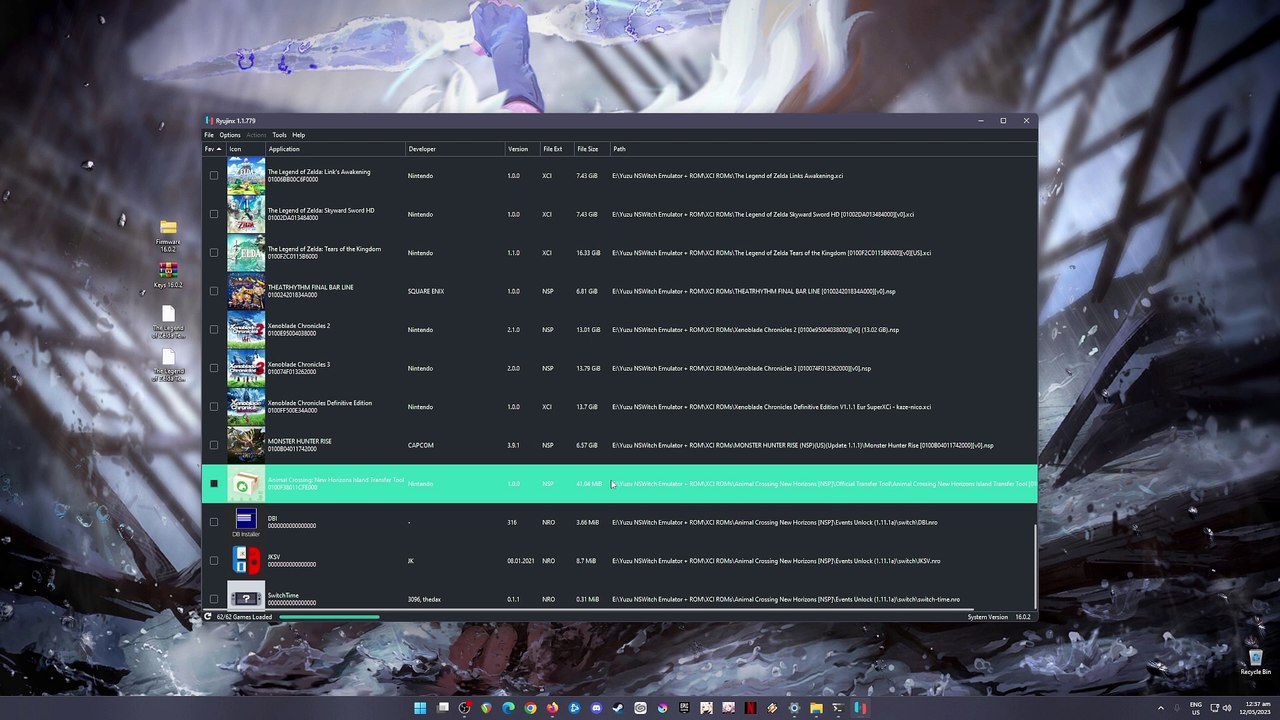Open Steam from the taskbar
This screenshot has width=1280, height=720.
click(618, 708)
